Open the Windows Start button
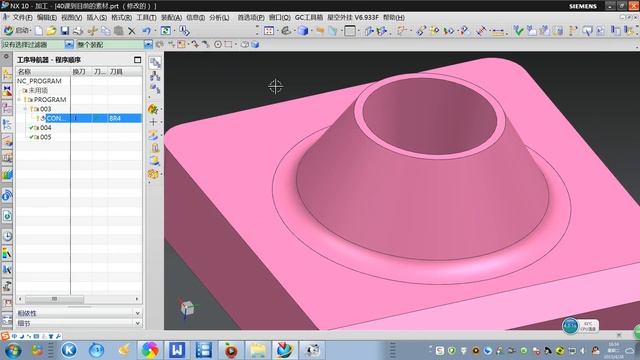The height and width of the screenshot is (360, 640). pos(13,350)
